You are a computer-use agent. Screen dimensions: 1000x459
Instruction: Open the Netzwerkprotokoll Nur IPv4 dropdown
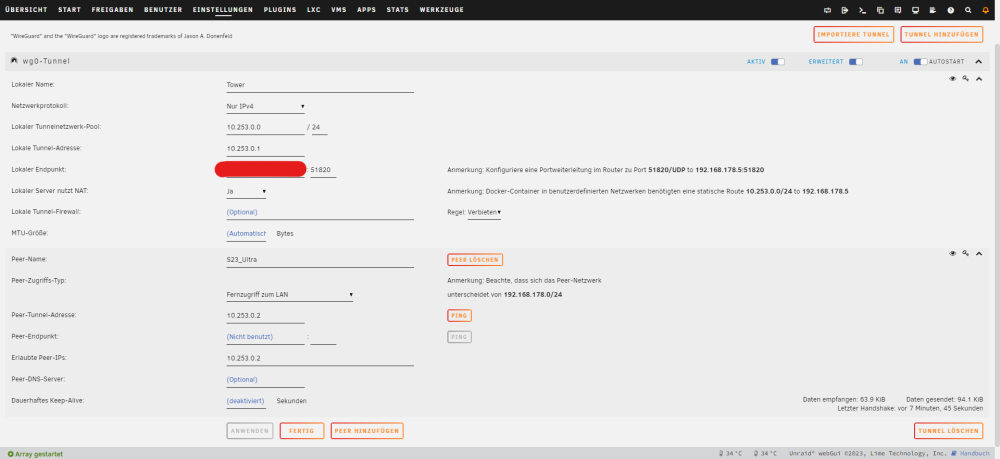(x=265, y=106)
